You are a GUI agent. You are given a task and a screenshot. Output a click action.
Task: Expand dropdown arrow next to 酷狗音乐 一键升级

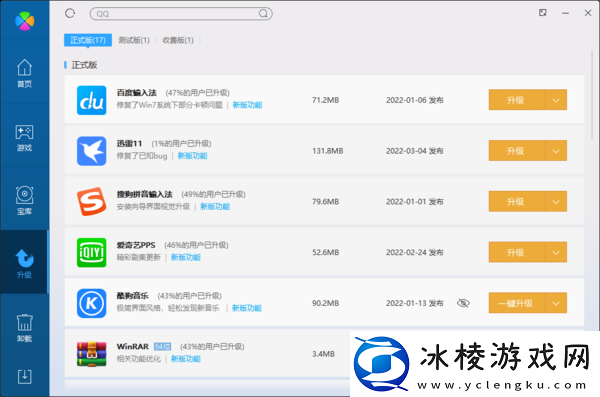[x=556, y=303]
